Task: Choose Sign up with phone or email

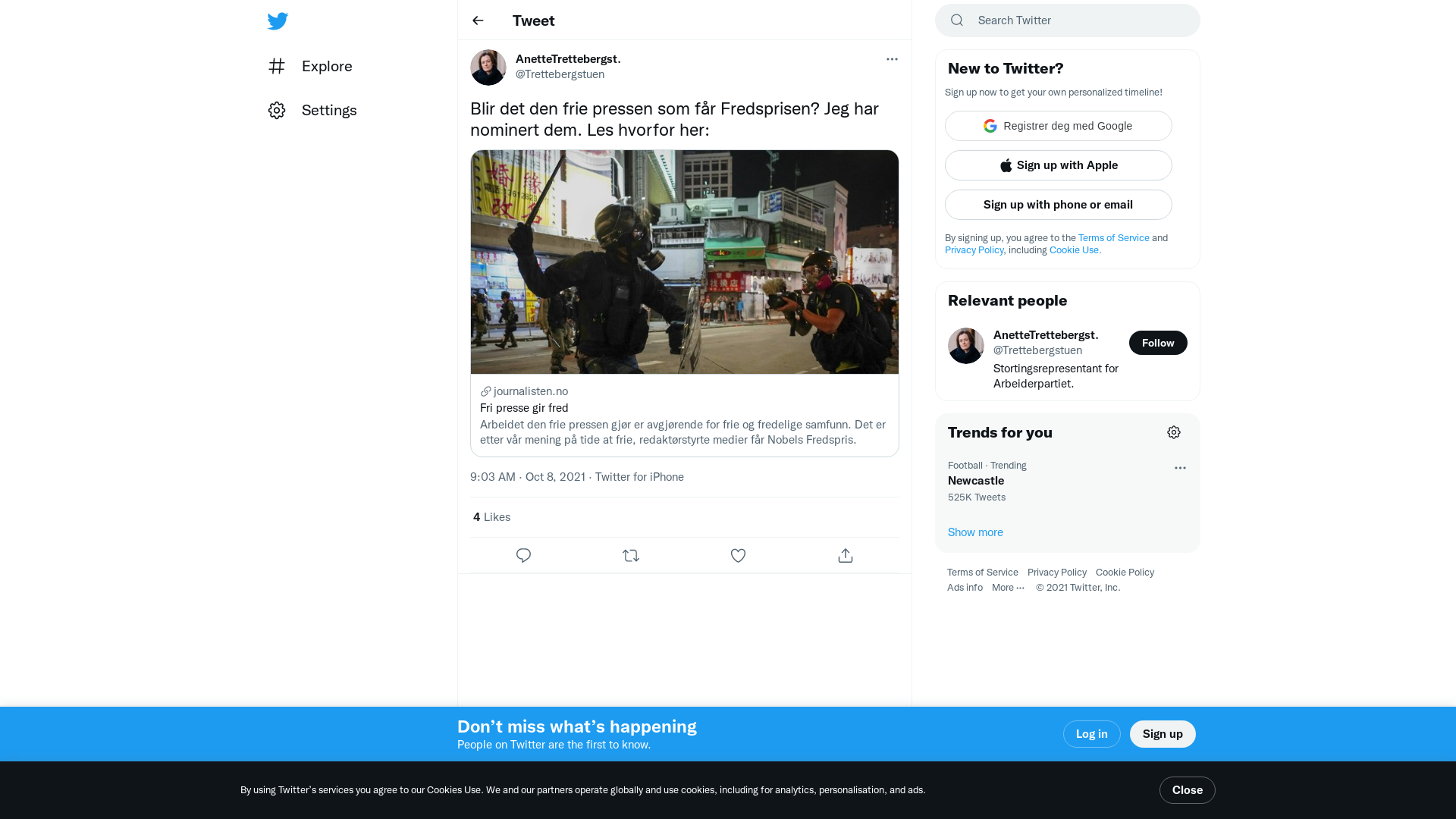Action: [1059, 205]
